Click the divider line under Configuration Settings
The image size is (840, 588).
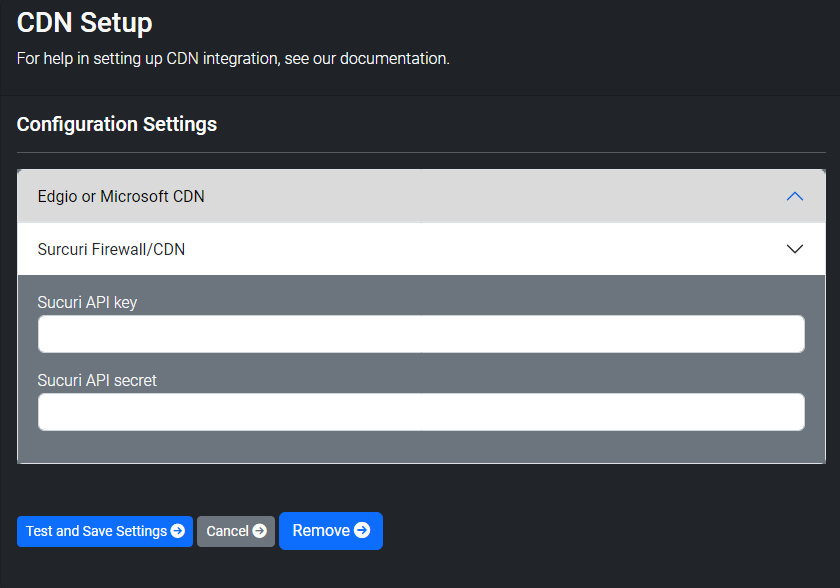pyautogui.click(x=421, y=153)
